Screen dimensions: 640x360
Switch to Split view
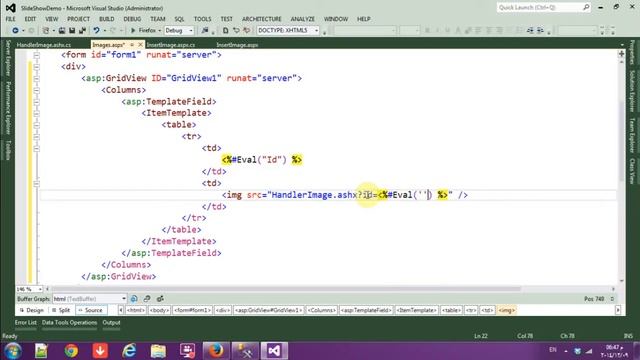click(61, 310)
